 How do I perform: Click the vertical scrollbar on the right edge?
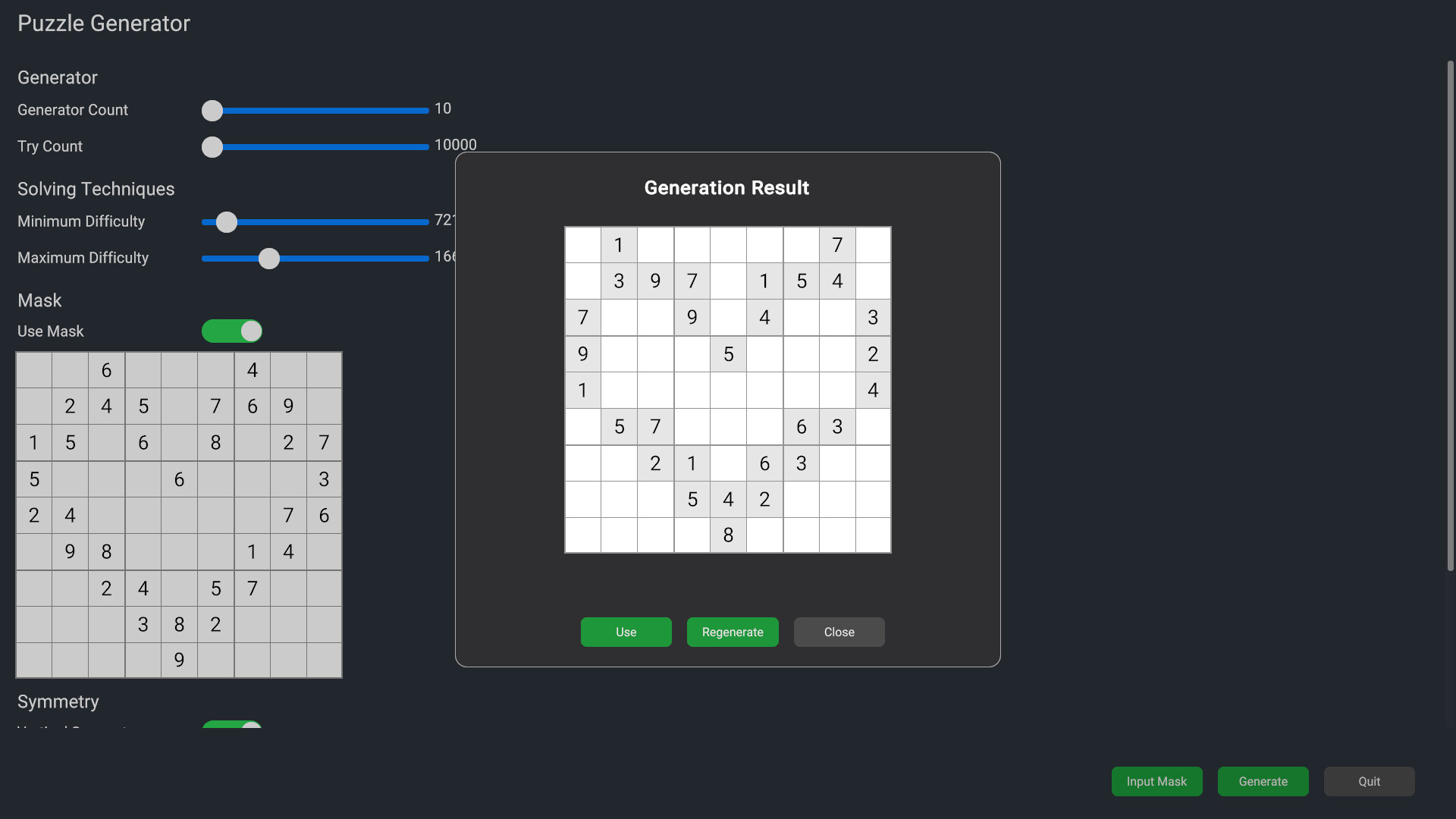(x=1450, y=315)
